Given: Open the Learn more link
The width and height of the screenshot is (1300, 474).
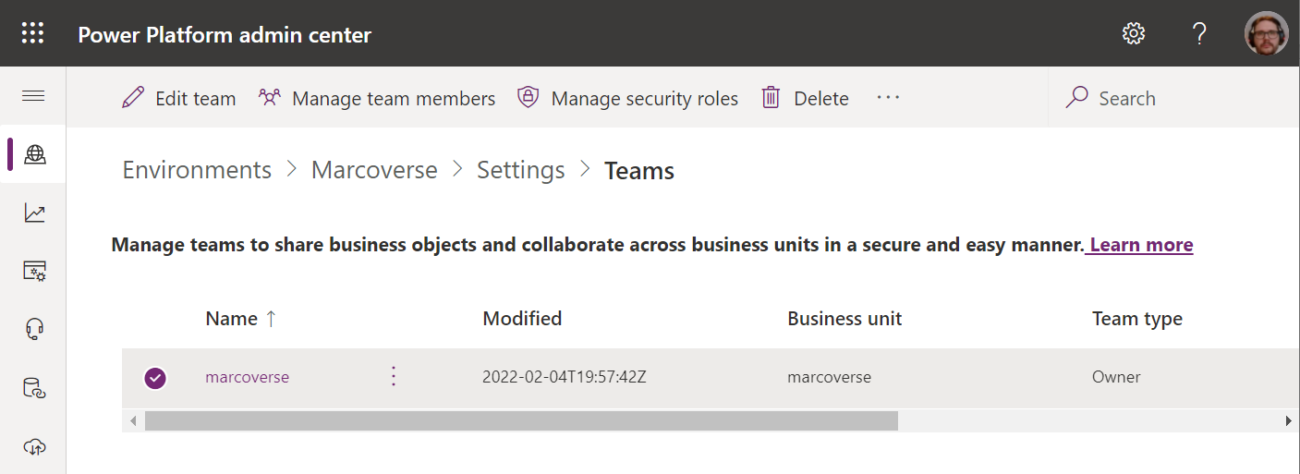Looking at the screenshot, I should coord(1141,245).
